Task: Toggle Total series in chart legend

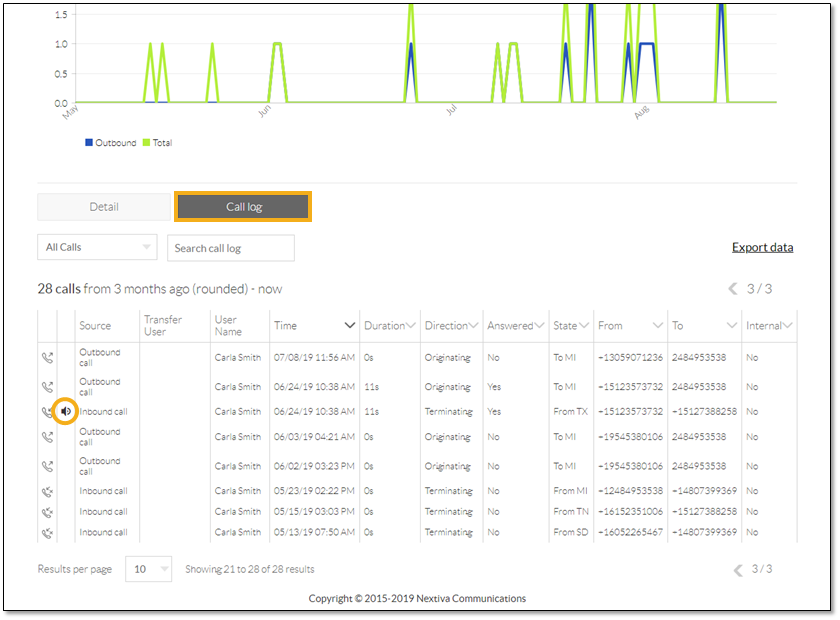Action: [x=158, y=143]
